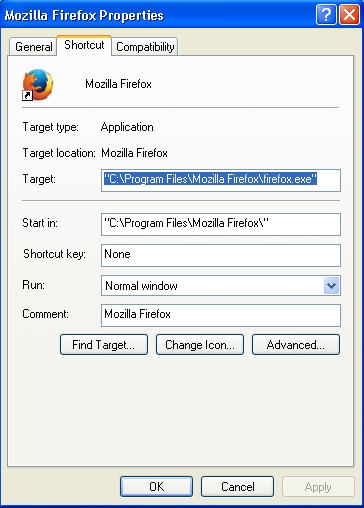Confirm with the OK button
Viewport: 364px width, 508px height.
156,487
